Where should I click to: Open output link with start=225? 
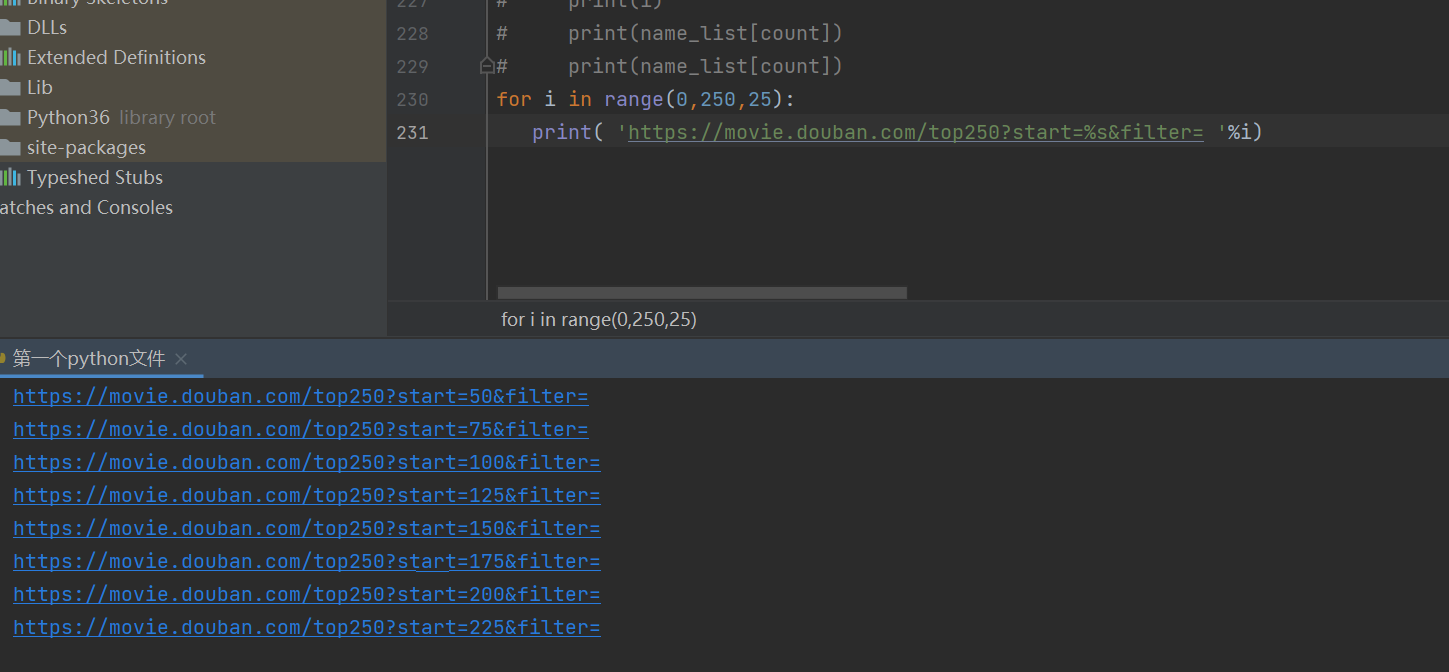pyautogui.click(x=307, y=628)
